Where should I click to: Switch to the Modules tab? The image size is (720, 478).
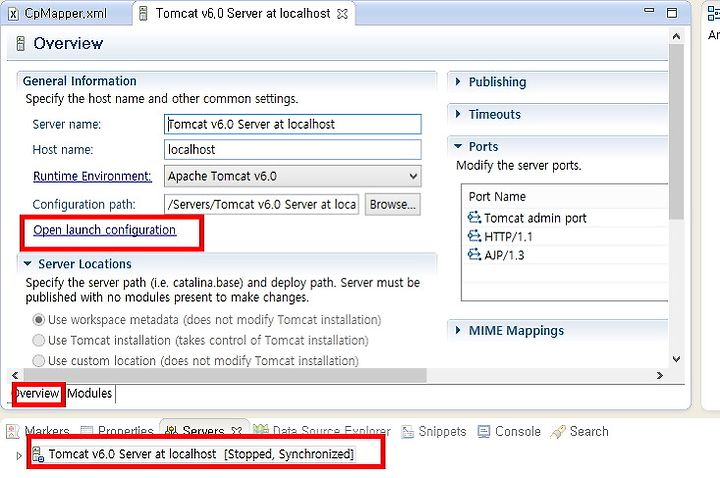[90, 394]
